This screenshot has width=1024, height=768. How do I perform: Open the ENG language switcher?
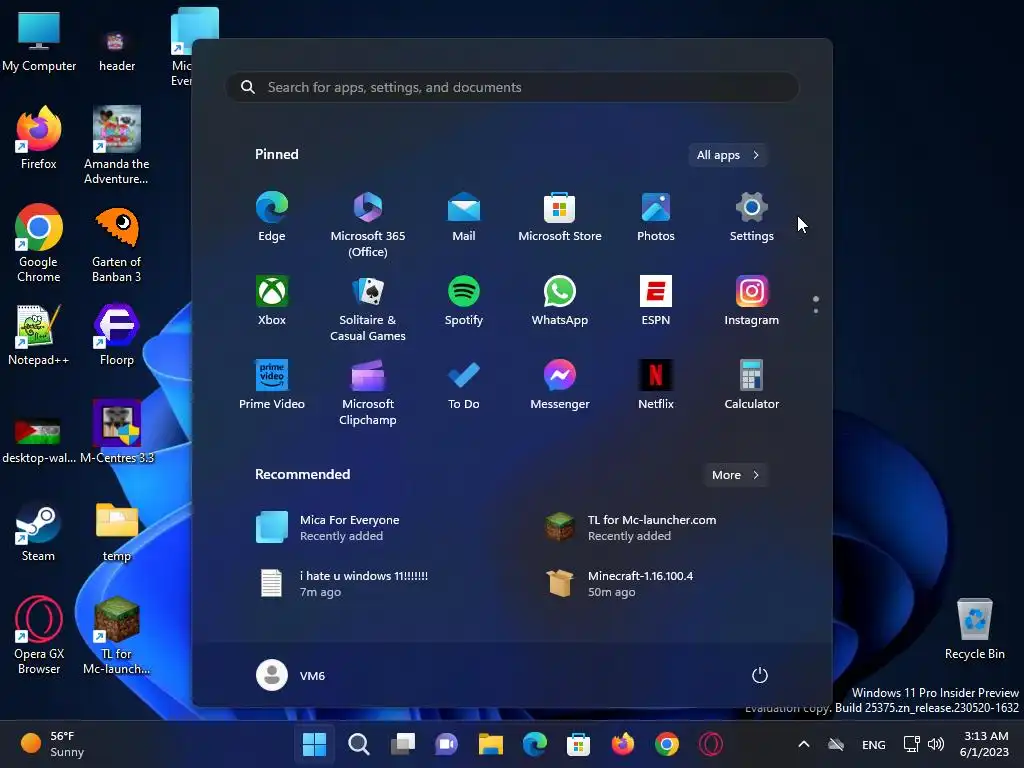pyautogui.click(x=874, y=744)
